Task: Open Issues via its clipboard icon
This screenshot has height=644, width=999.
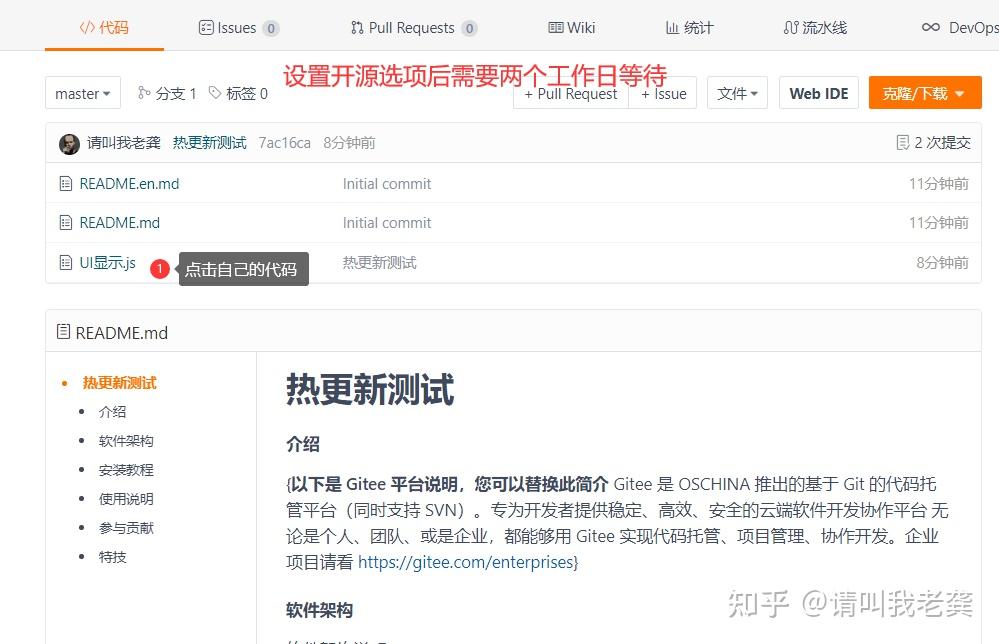Action: point(206,28)
